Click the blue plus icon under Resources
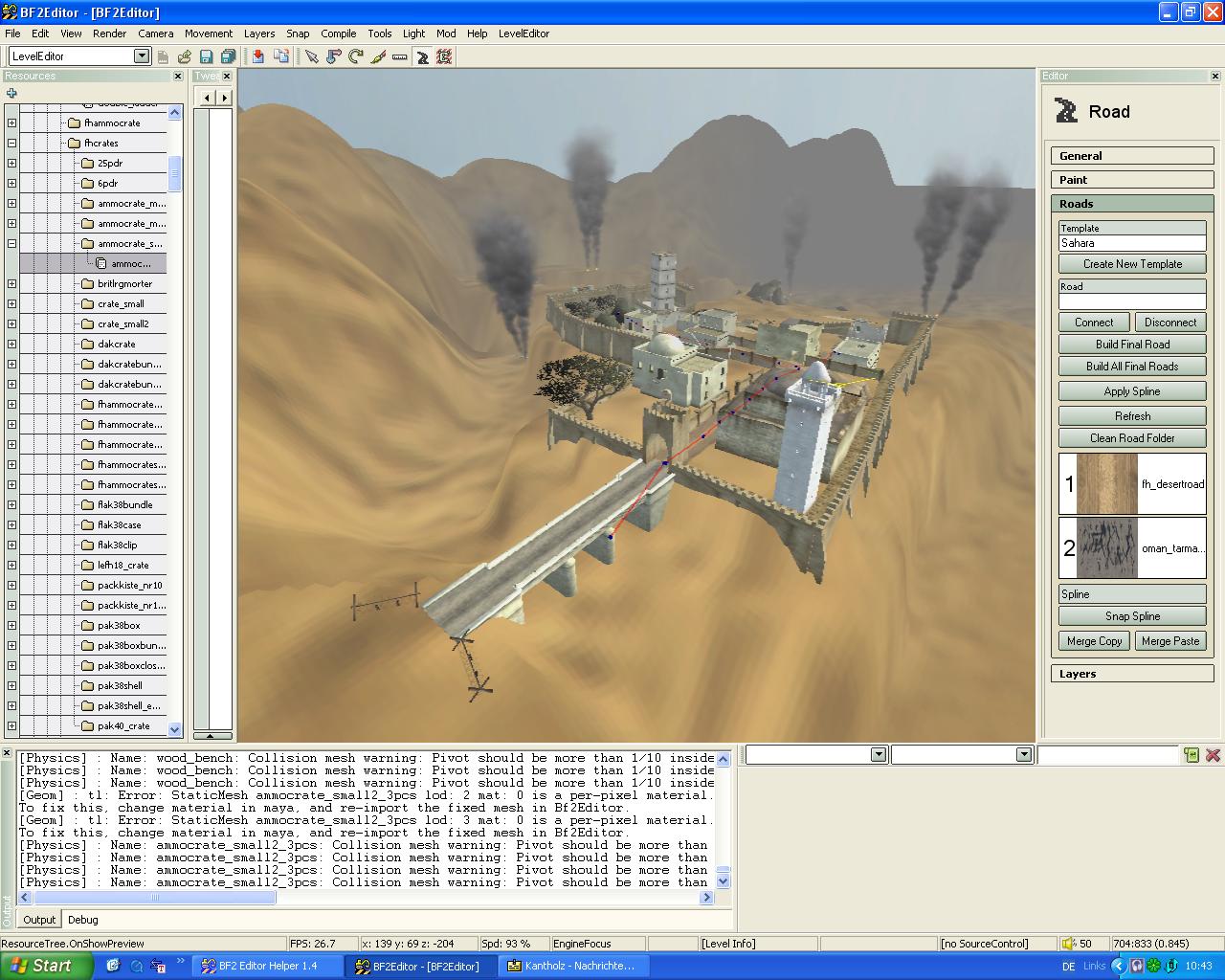The width and height of the screenshot is (1225, 980). point(11,93)
